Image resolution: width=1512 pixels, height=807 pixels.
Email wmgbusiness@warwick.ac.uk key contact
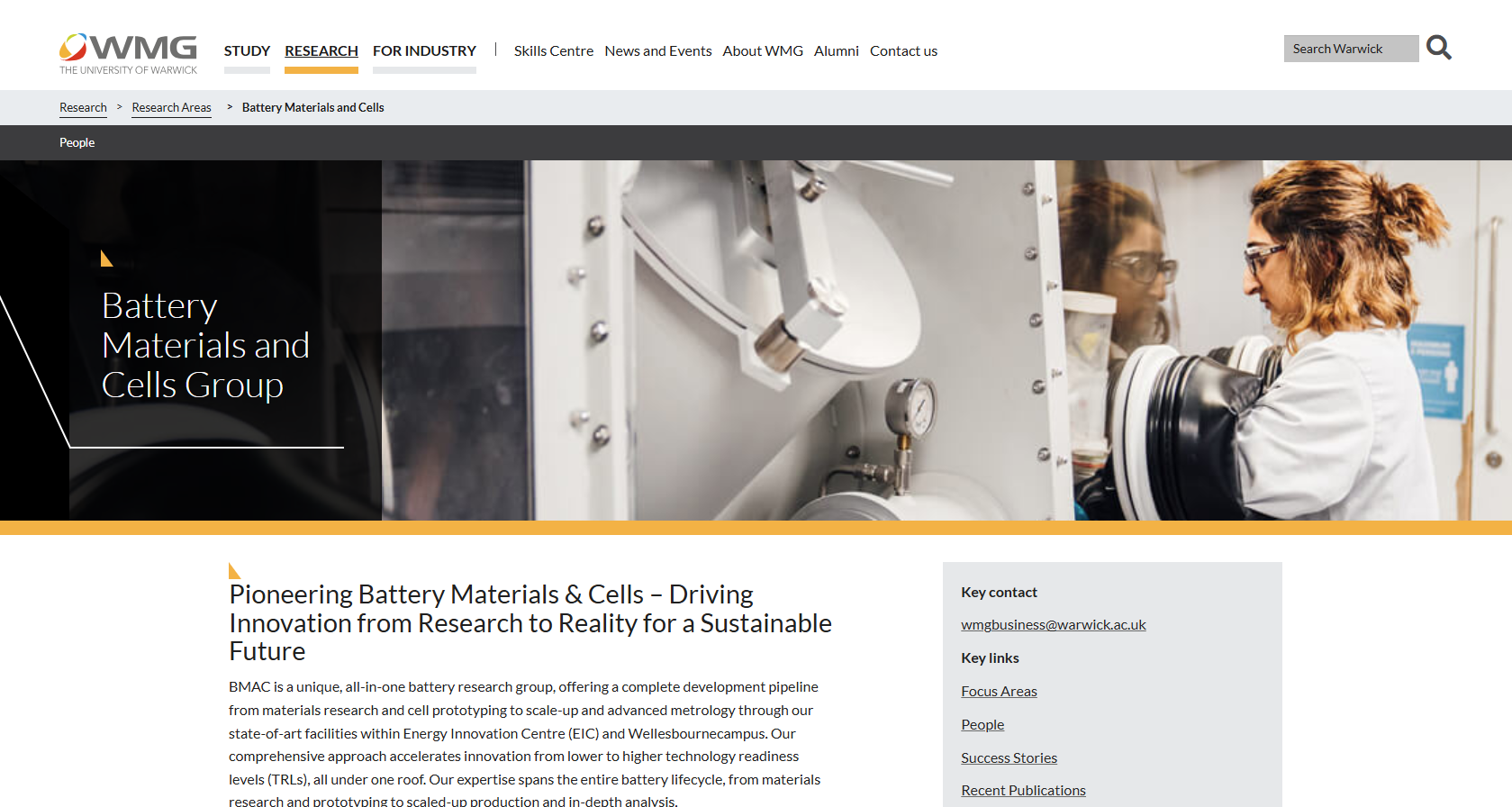(1053, 624)
